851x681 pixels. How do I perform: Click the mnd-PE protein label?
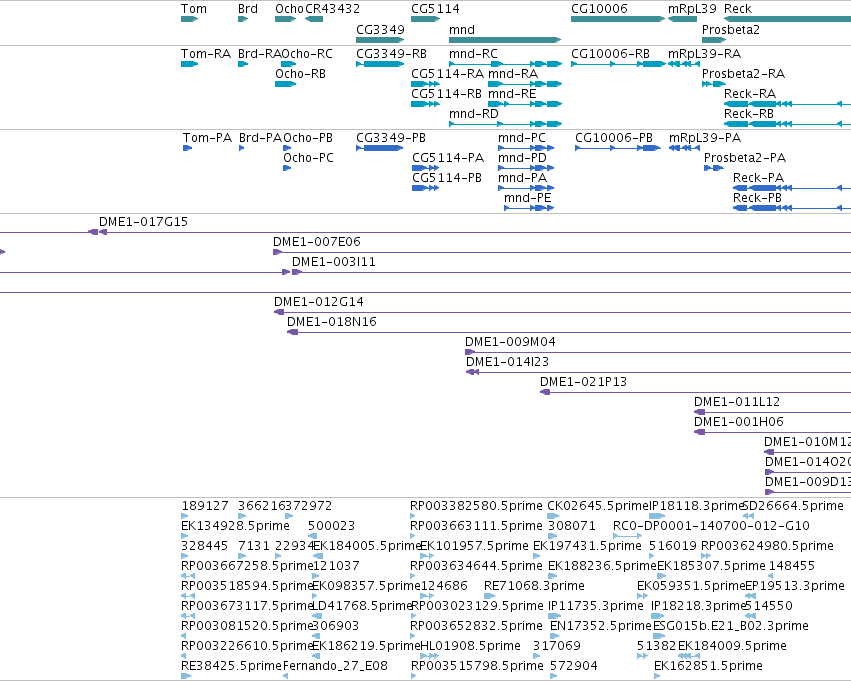[528, 198]
